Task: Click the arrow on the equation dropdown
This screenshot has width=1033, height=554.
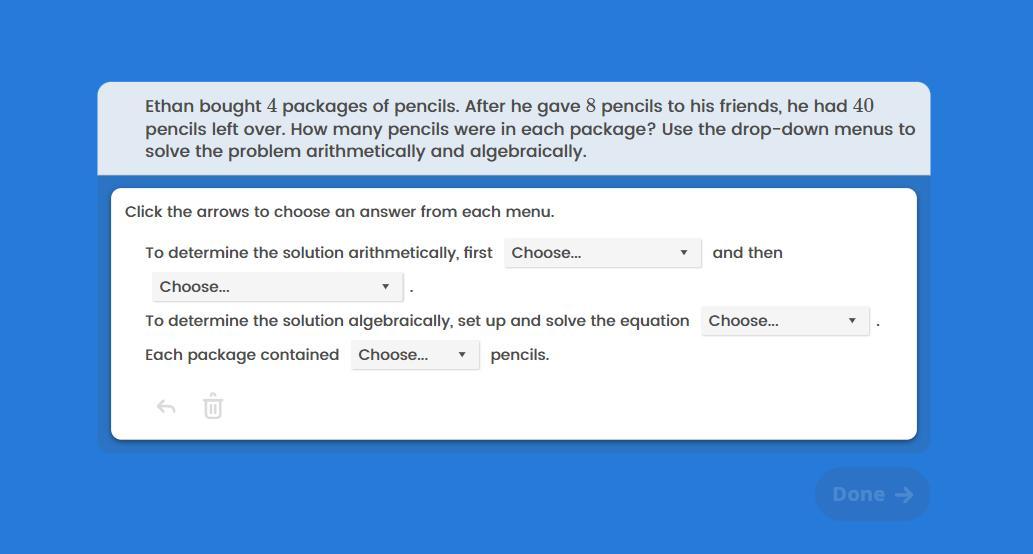Action: click(852, 321)
